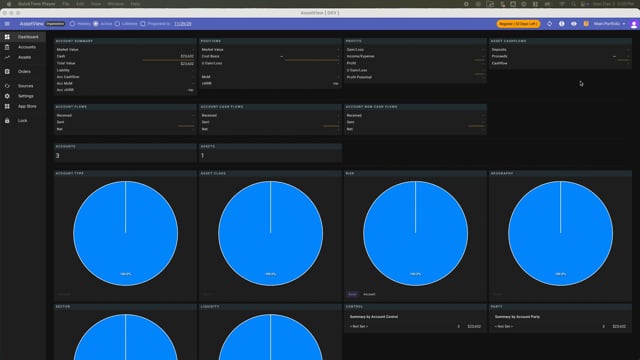Click the Accounts bank icon in sidebar
The height and width of the screenshot is (360, 640).
7,47
